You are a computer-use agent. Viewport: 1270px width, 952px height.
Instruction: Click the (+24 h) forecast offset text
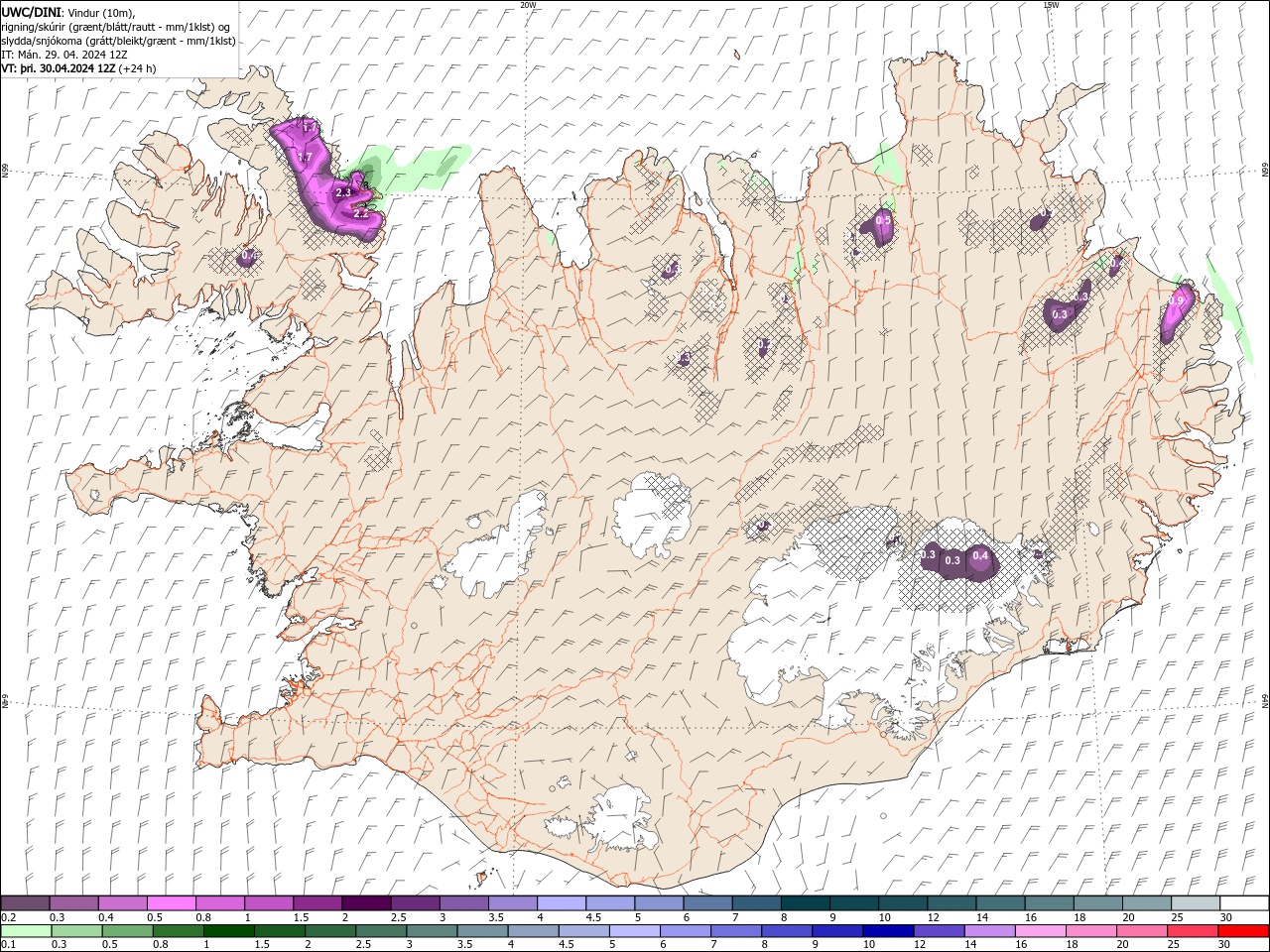(138, 68)
